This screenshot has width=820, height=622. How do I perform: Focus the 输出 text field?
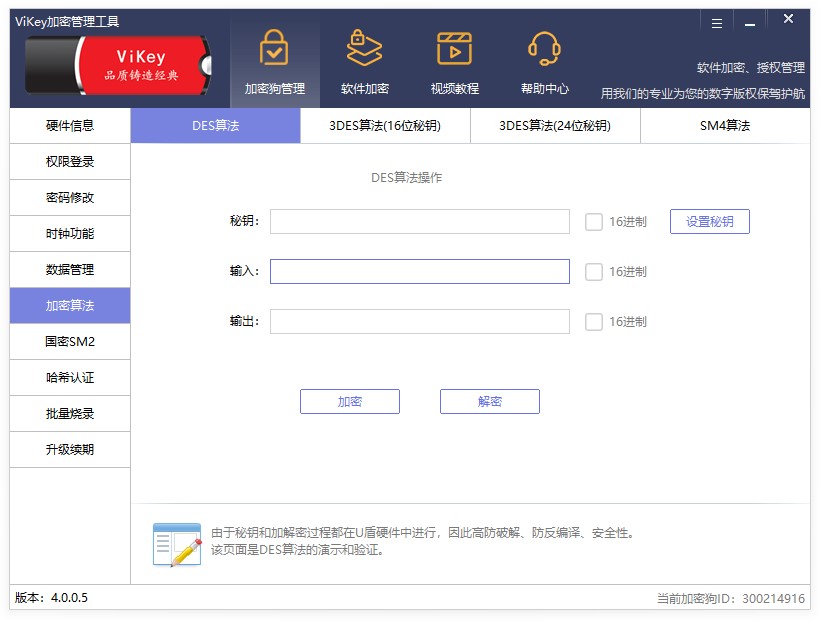click(419, 322)
